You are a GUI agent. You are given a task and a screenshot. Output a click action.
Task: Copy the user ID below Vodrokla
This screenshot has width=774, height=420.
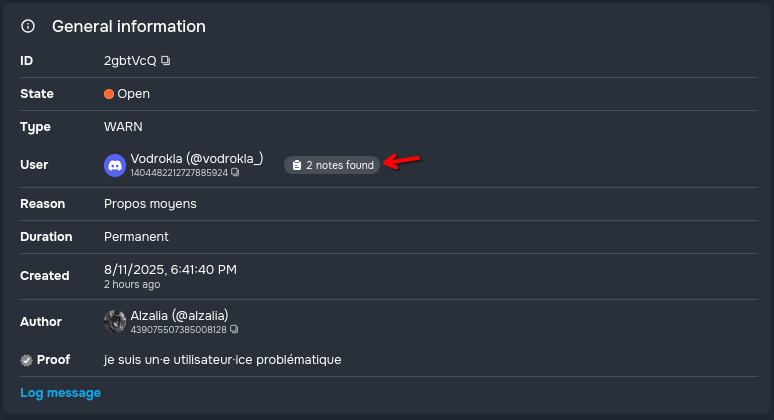[235, 173]
